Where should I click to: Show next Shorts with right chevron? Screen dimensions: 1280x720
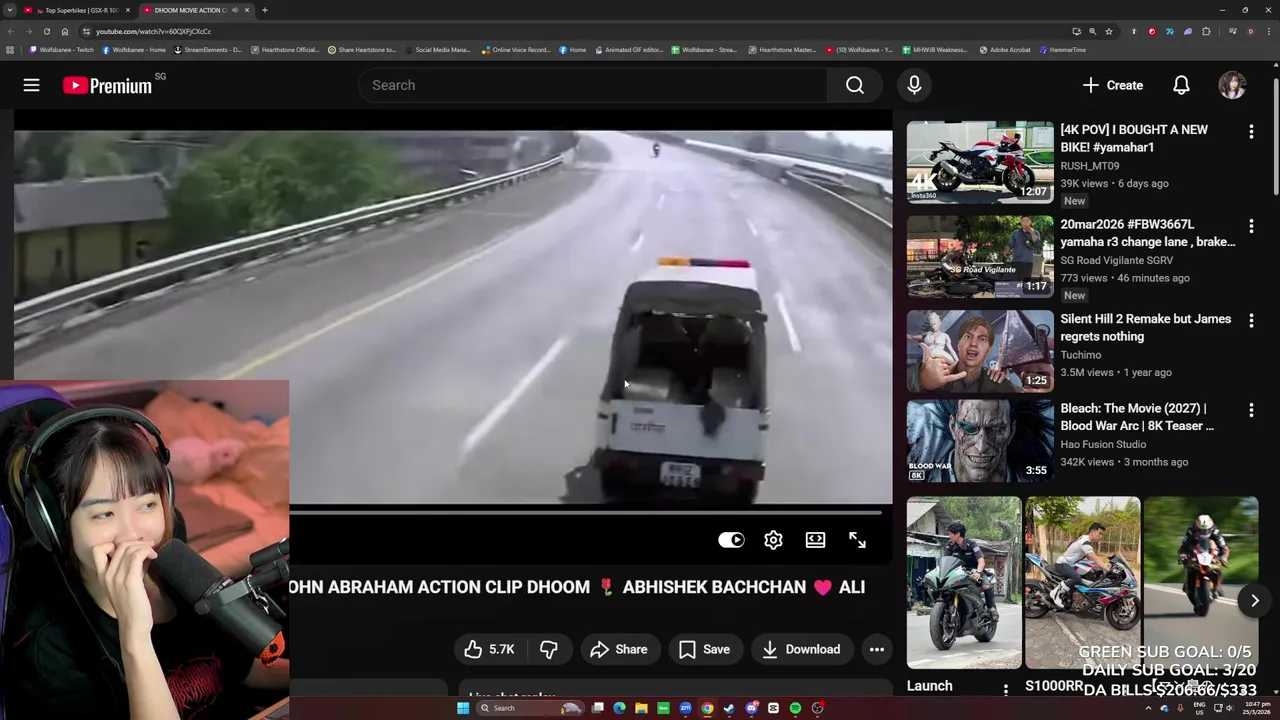(x=1254, y=600)
